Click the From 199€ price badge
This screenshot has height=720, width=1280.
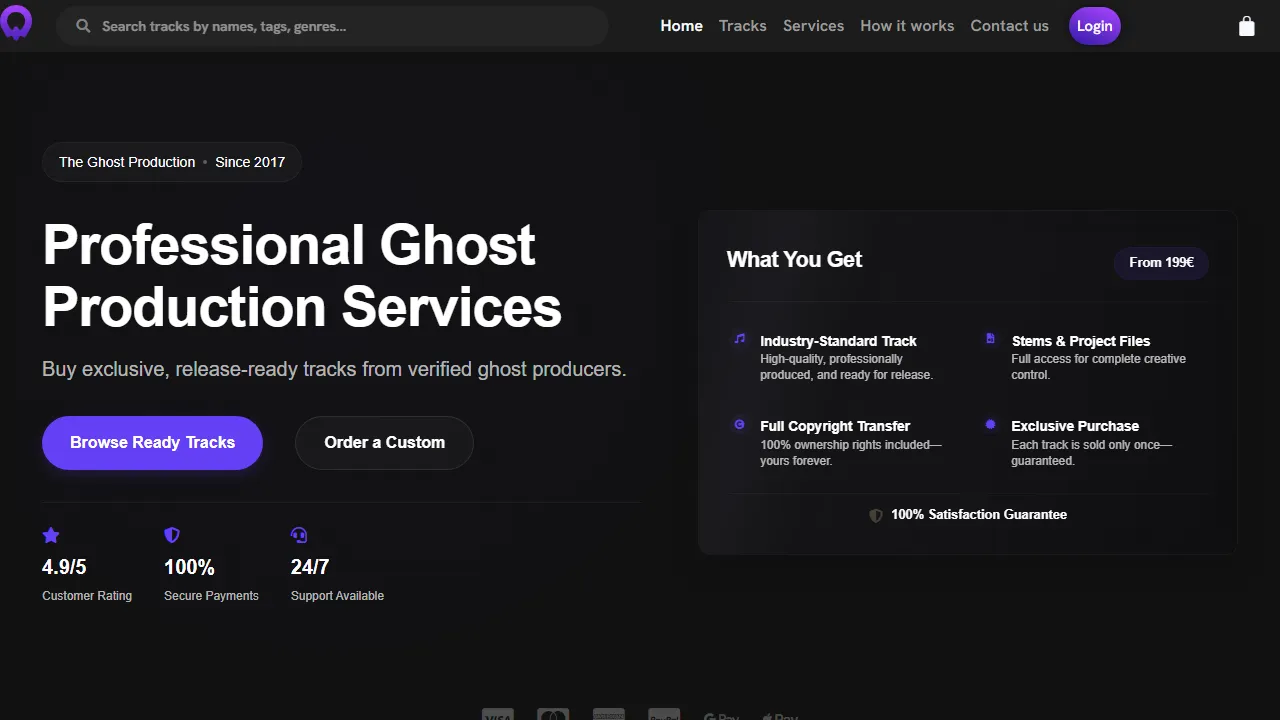click(x=1160, y=262)
